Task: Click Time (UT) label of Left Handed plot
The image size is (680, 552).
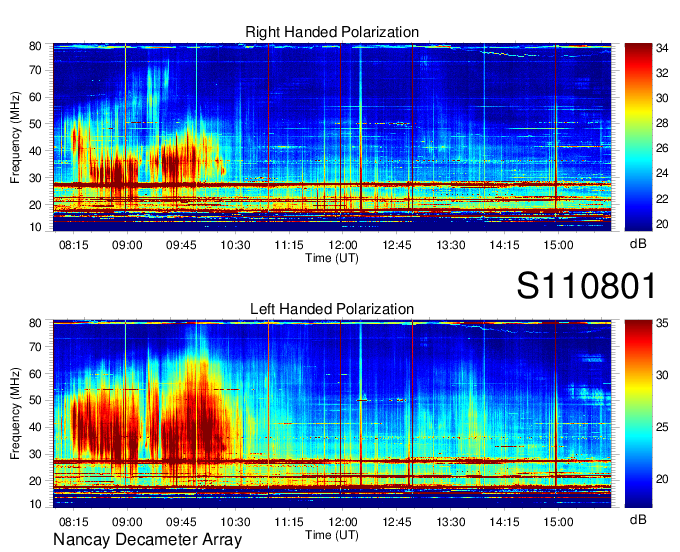Action: click(332, 535)
